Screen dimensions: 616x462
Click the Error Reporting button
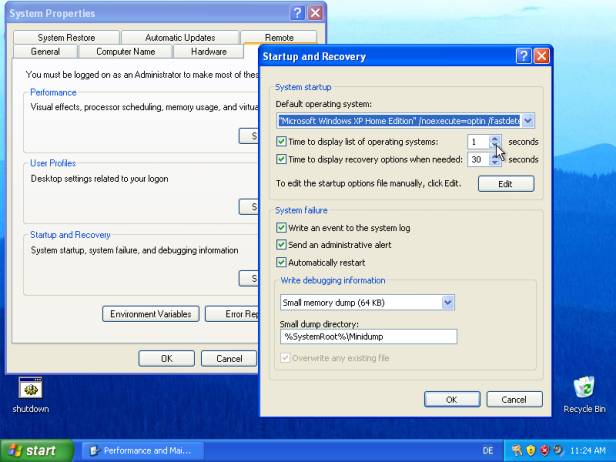coord(232,314)
